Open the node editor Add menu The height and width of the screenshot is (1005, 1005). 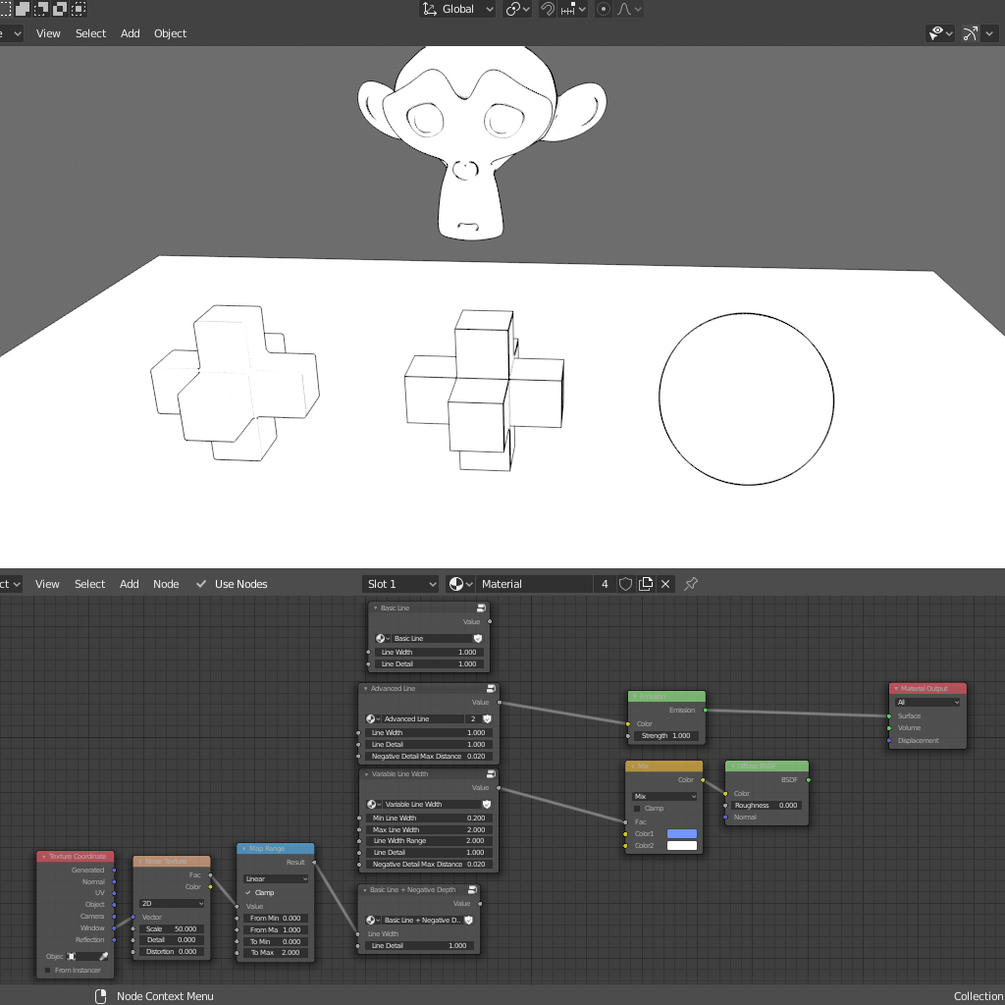pos(129,584)
